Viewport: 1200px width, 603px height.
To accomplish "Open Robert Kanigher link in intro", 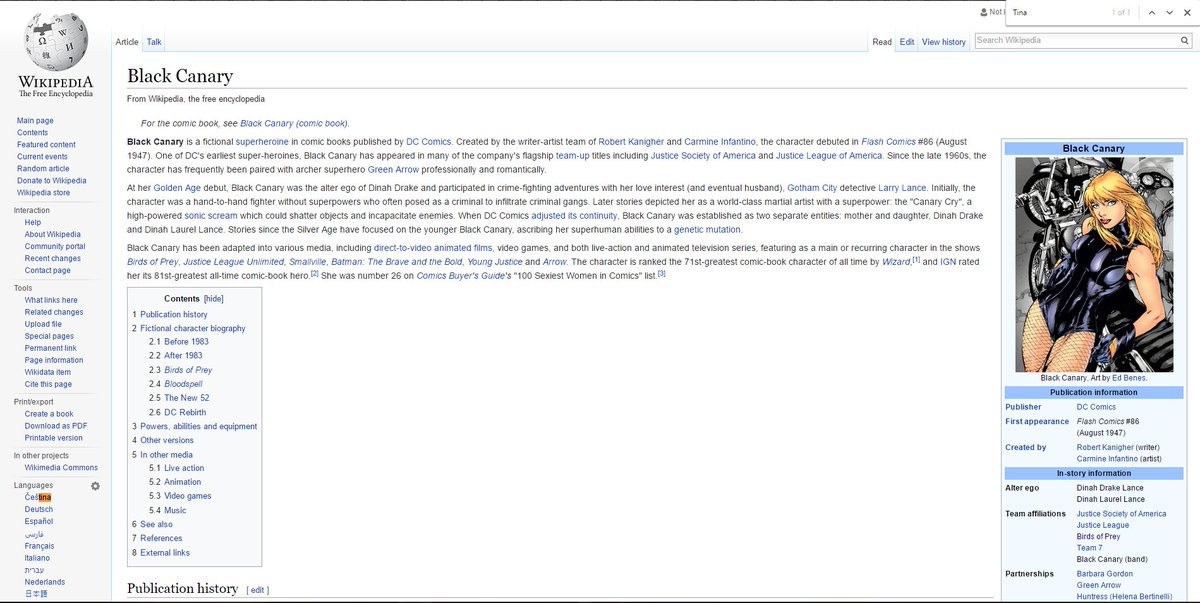I will pyautogui.click(x=632, y=142).
